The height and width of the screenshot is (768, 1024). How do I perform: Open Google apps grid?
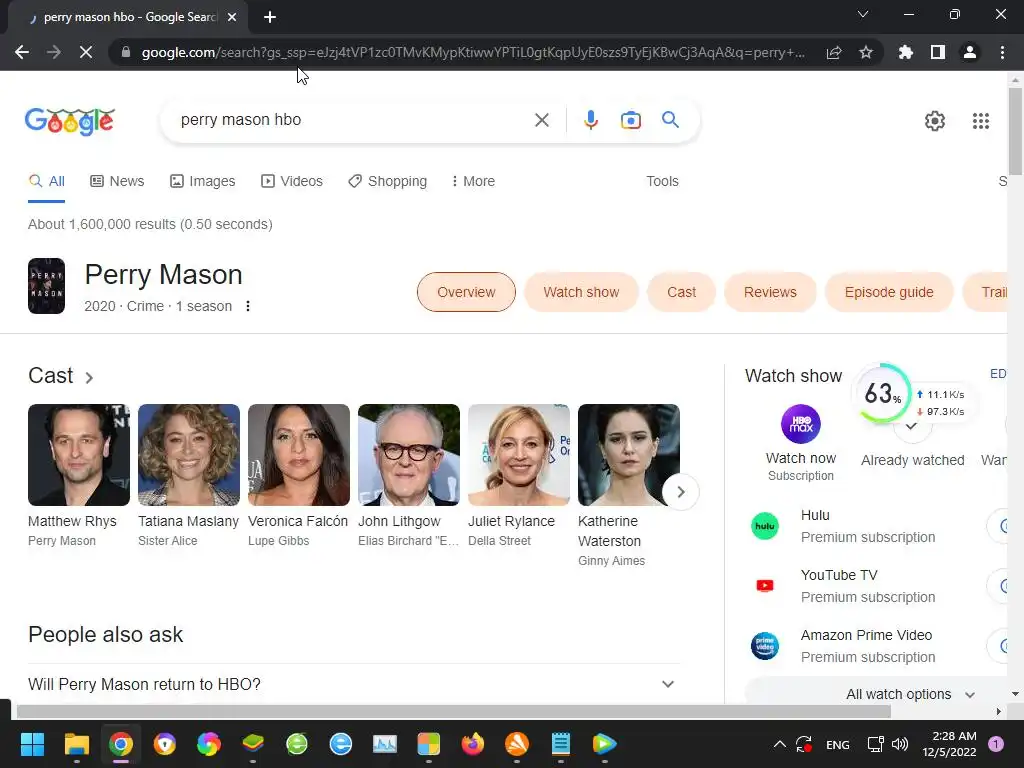click(980, 121)
